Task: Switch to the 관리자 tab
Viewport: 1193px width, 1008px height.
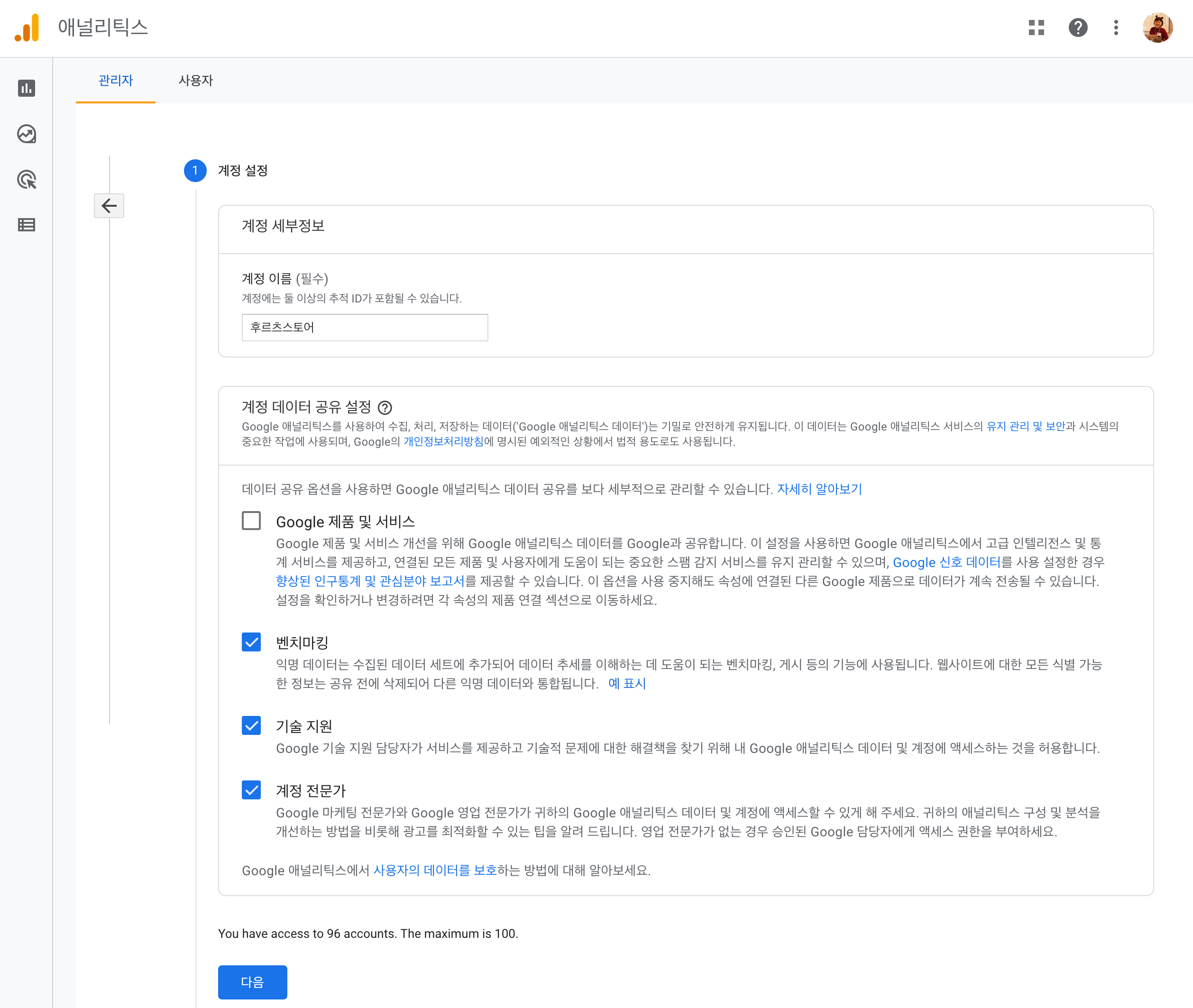Action: (115, 81)
